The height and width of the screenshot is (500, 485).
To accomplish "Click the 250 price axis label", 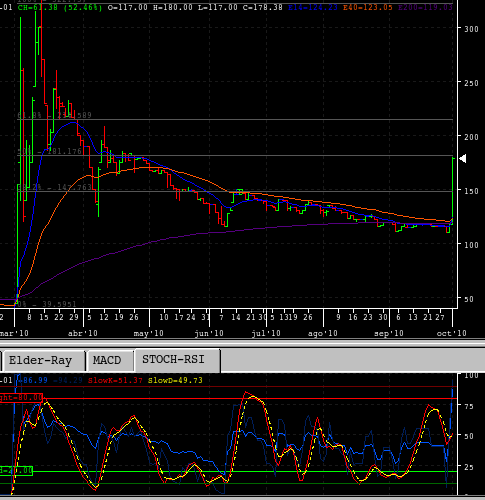I will click(x=471, y=83).
